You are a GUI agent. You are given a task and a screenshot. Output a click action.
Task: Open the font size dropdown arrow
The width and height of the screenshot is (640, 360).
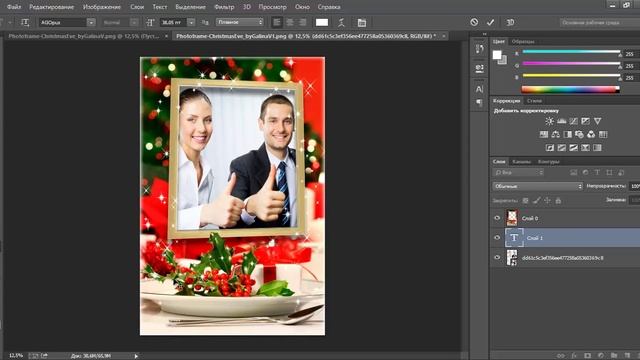point(191,22)
